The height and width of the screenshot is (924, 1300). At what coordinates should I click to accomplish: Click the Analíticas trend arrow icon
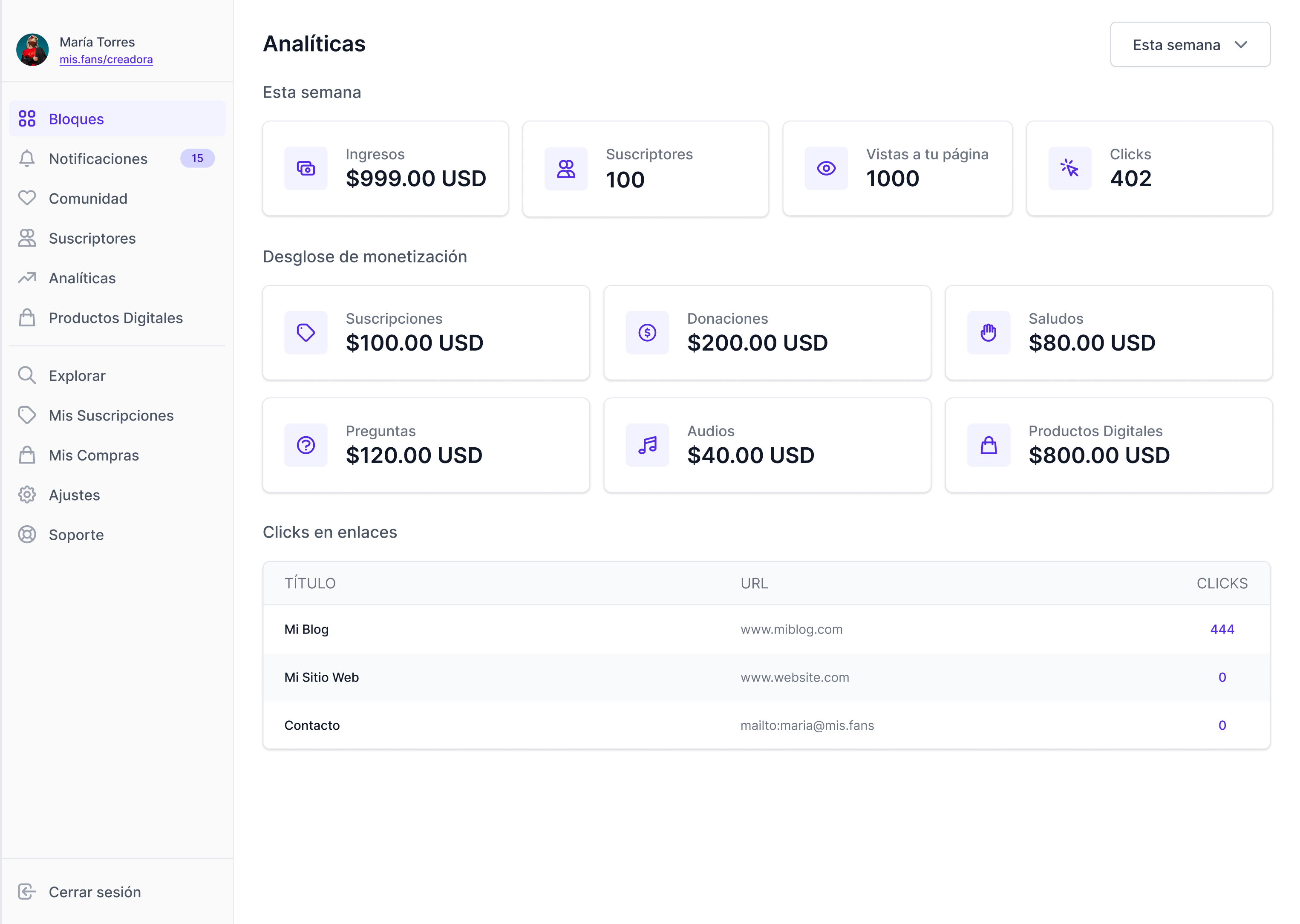pos(27,278)
